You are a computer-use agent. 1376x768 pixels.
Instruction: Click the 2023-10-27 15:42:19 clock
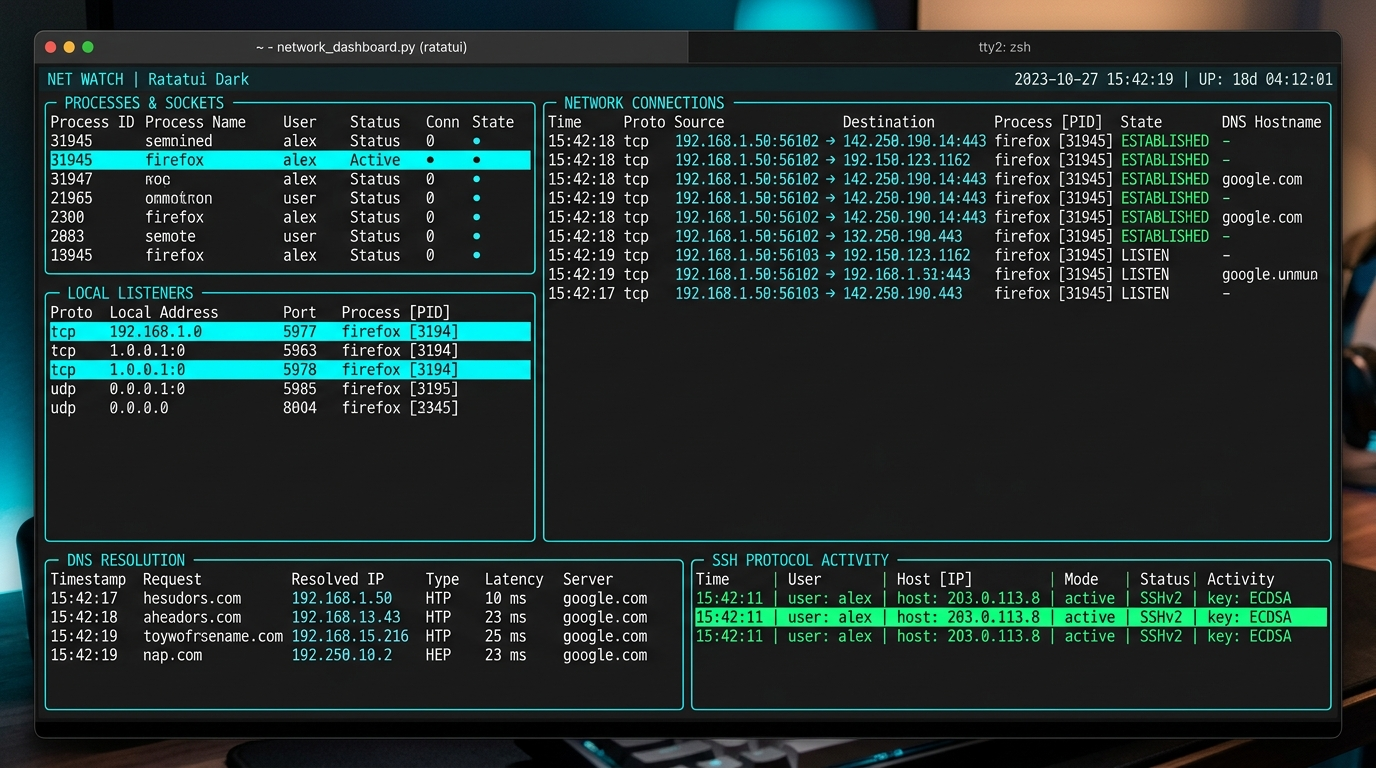pos(1094,79)
